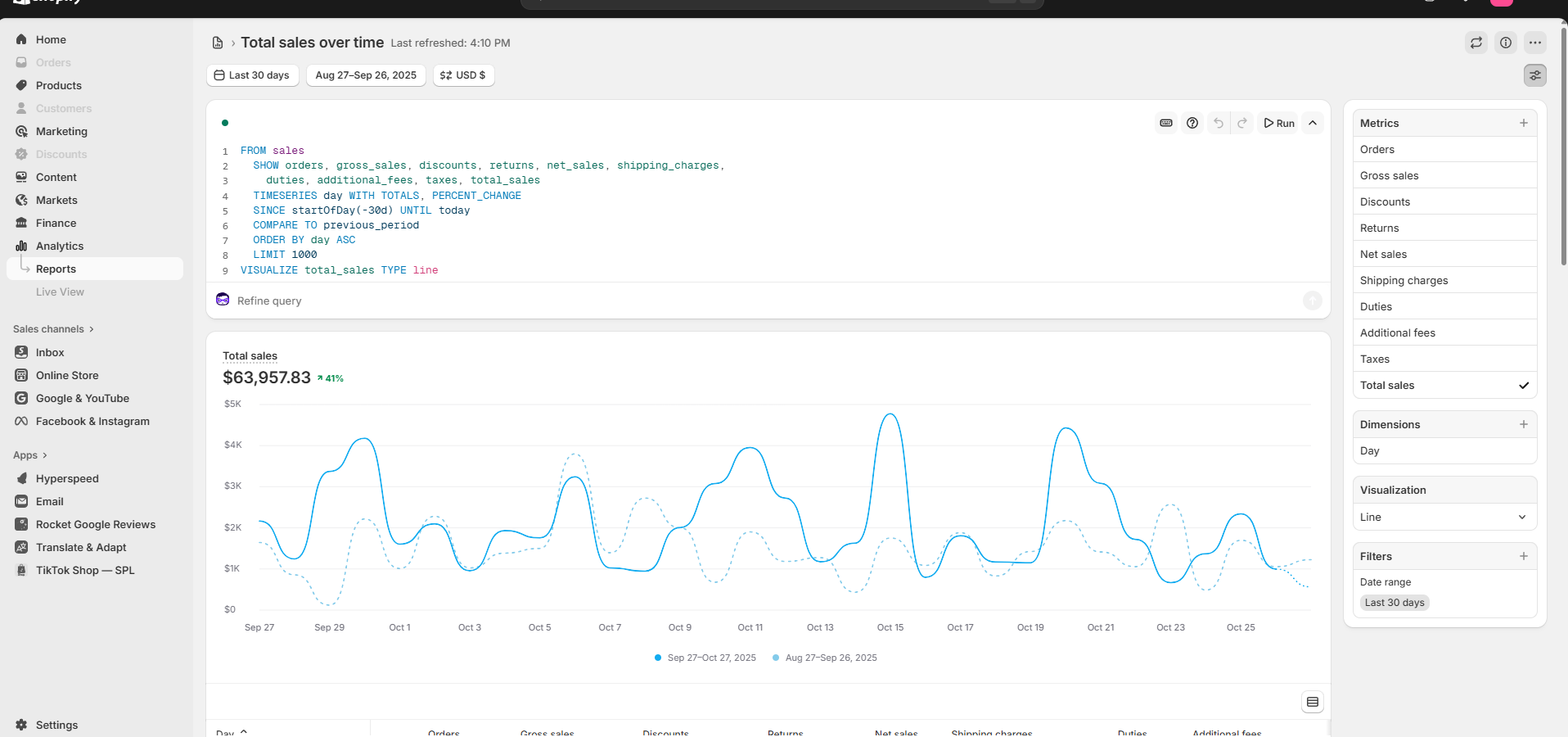Uncheck Total sales in the Metrics list
This screenshot has width=1568, height=737.
click(1444, 385)
